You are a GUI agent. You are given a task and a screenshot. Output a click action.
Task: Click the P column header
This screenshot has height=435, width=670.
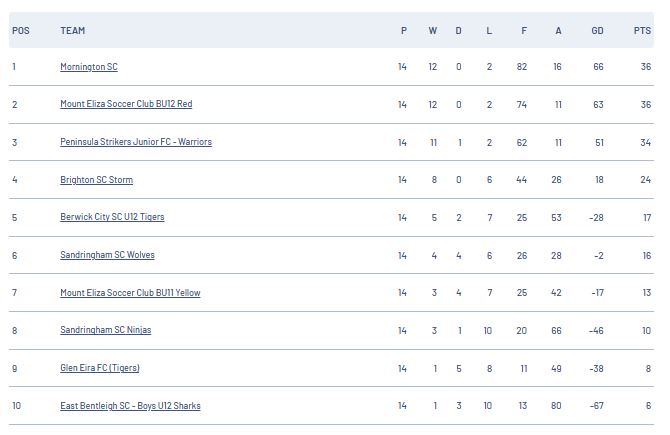pyautogui.click(x=404, y=31)
